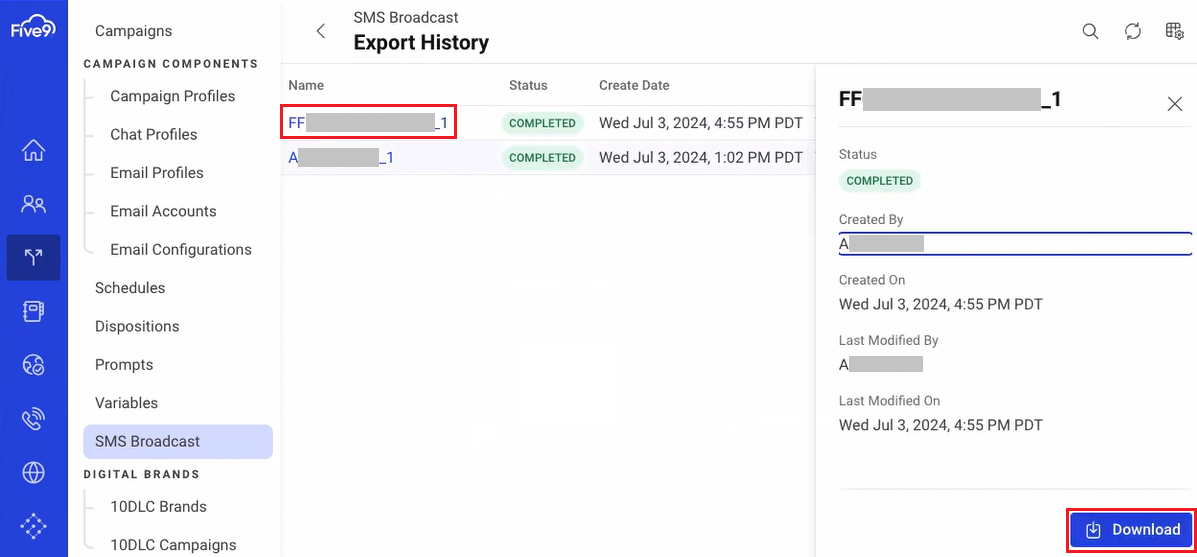The height and width of the screenshot is (557, 1197).
Task: Click the Last Modified On date value
Action: pyautogui.click(x=940, y=425)
